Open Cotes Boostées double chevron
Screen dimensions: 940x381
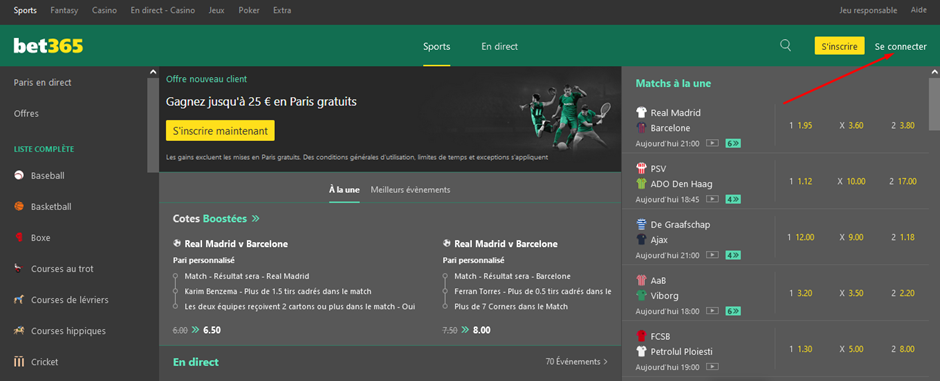click(256, 219)
